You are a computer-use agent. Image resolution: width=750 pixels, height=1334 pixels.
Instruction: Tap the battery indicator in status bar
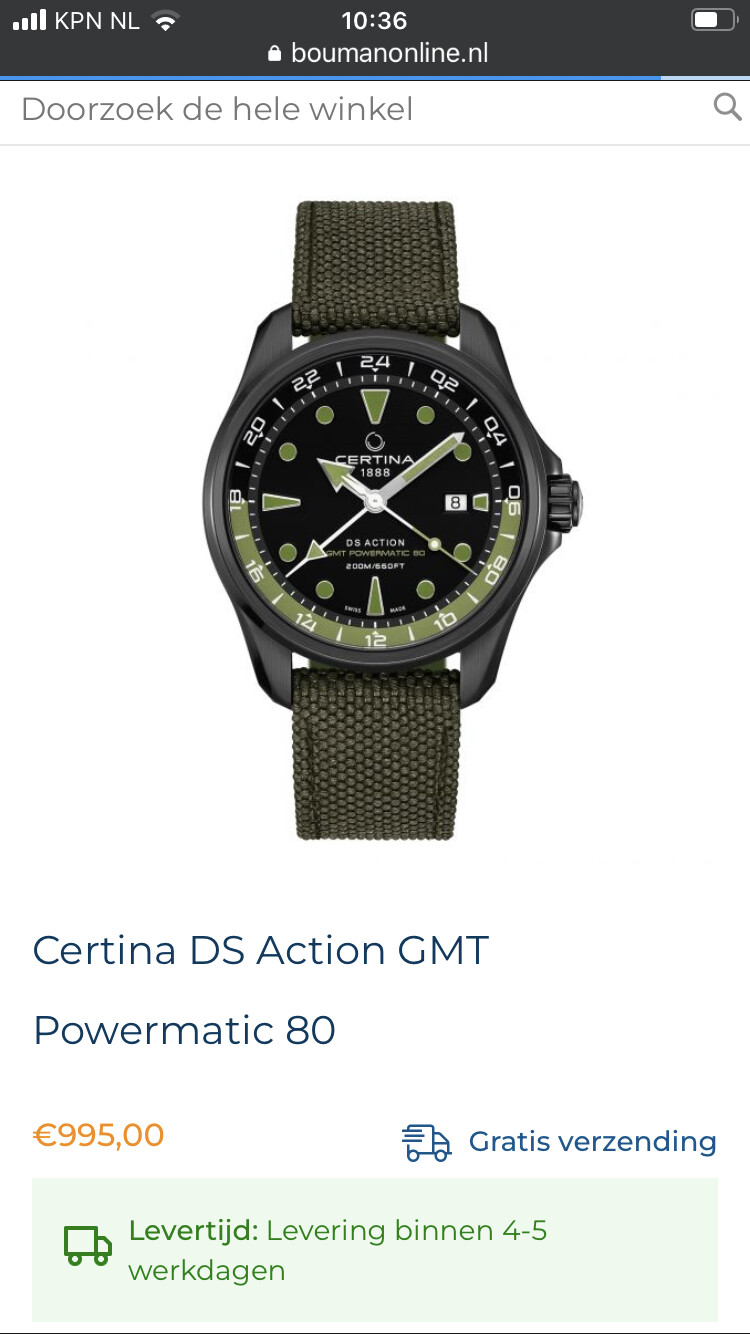pos(714,20)
